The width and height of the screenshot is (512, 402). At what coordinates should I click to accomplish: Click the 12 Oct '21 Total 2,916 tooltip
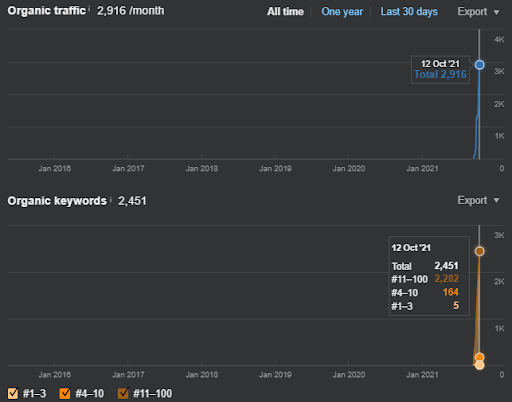pyautogui.click(x=440, y=69)
